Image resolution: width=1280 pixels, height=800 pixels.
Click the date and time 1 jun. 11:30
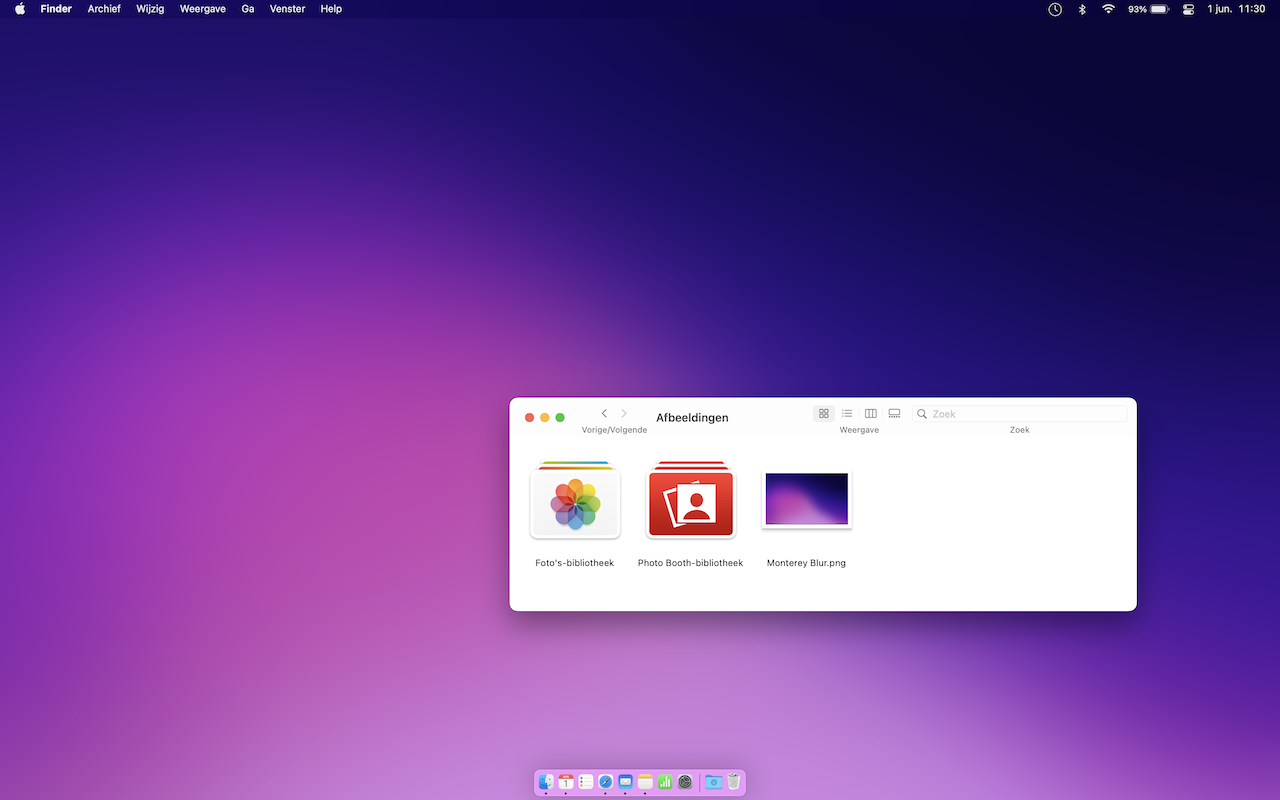1236,9
